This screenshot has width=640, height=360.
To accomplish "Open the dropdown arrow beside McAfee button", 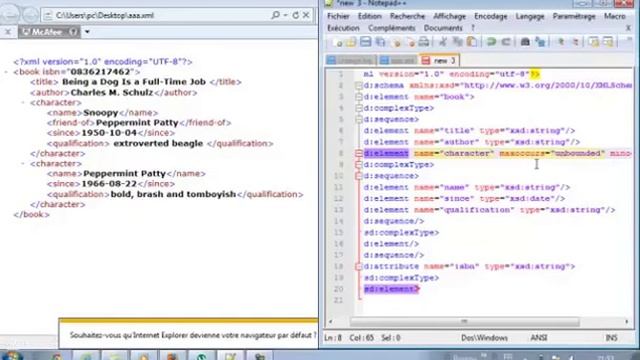I will [87, 31].
